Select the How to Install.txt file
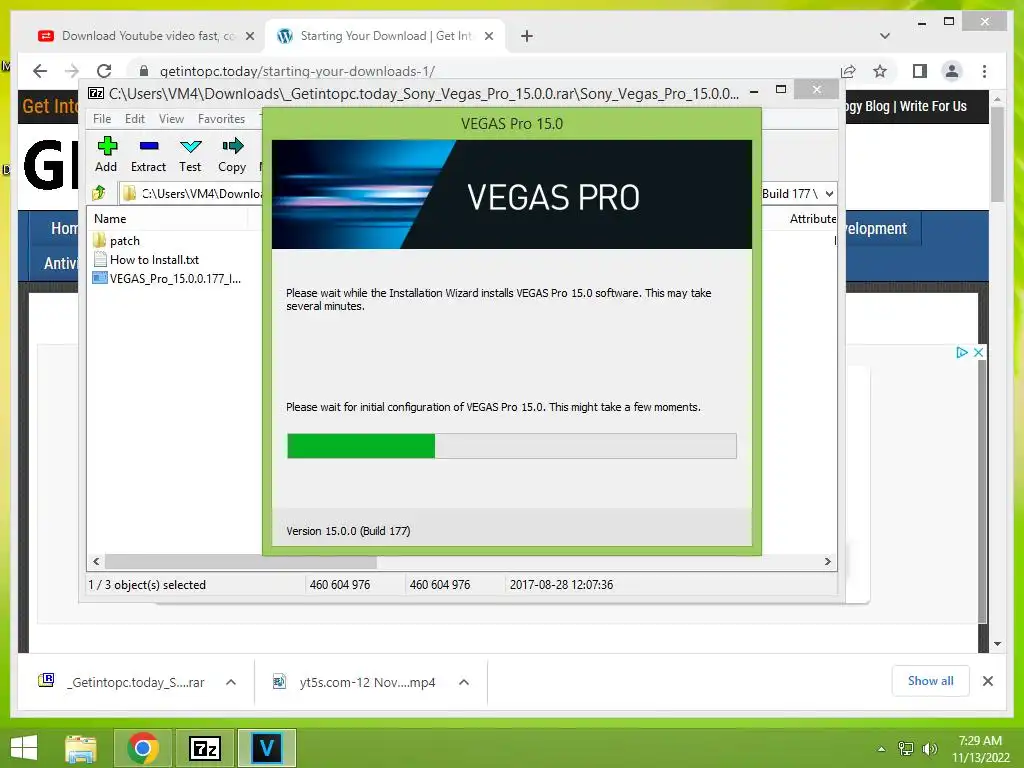 [146, 260]
